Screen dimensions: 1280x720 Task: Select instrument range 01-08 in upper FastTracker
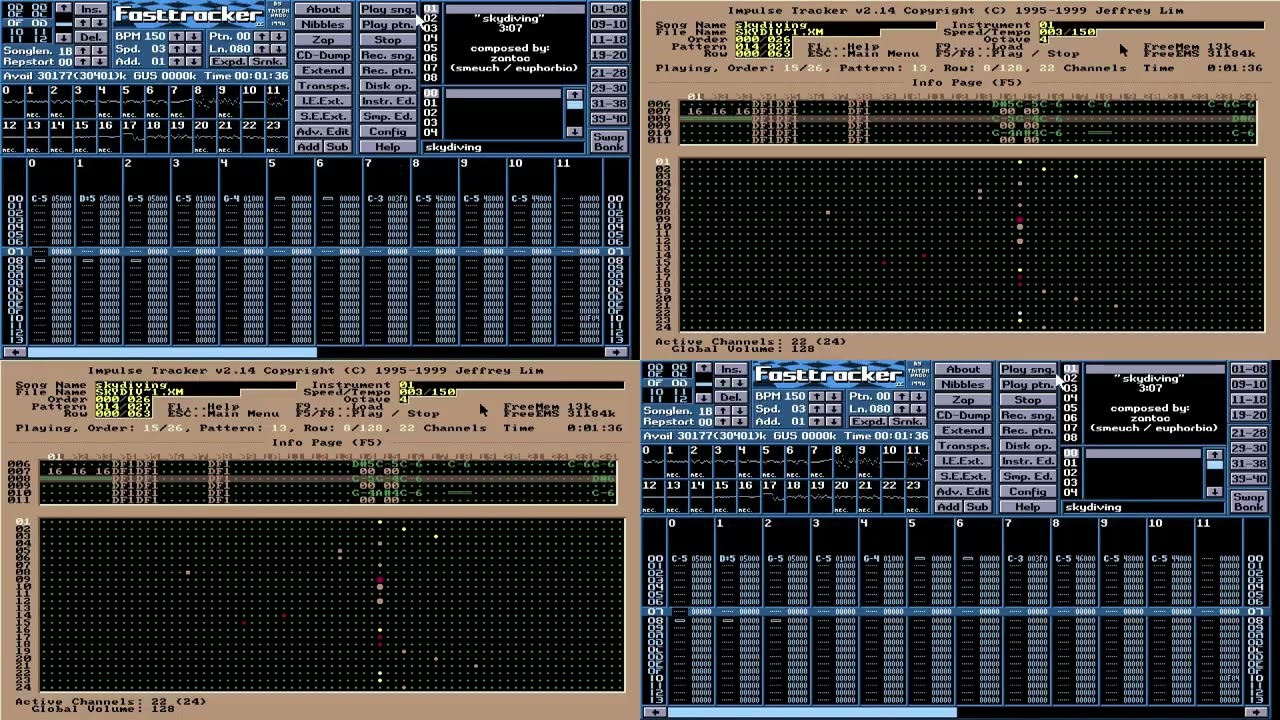click(x=609, y=10)
